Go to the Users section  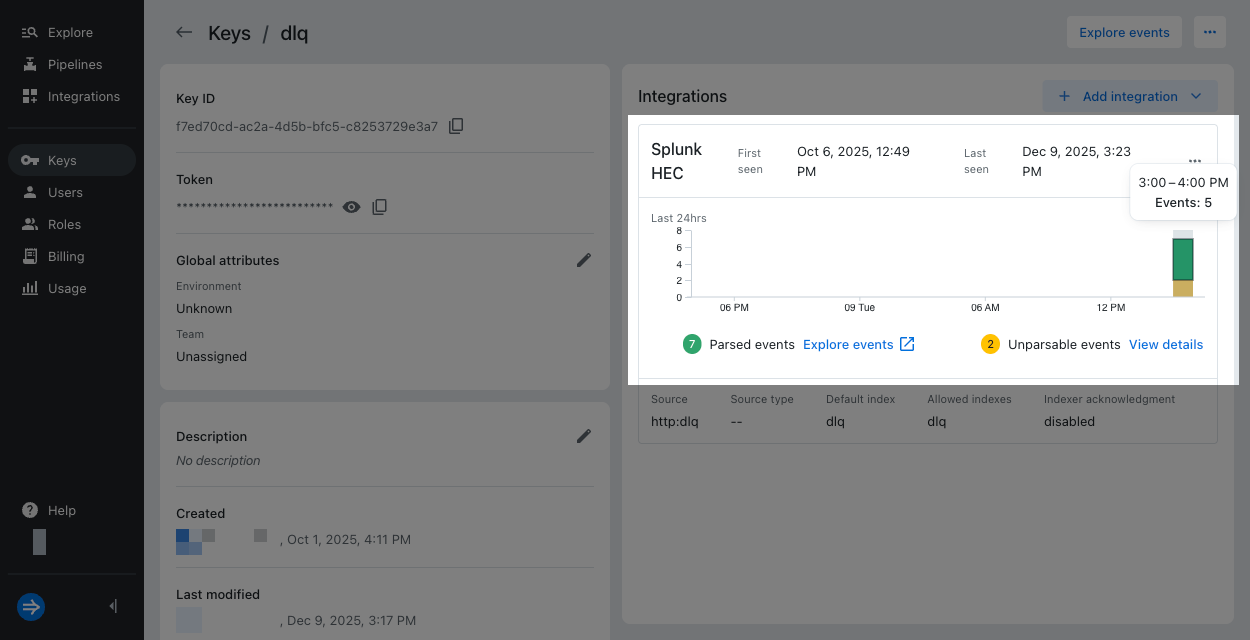click(x=65, y=192)
